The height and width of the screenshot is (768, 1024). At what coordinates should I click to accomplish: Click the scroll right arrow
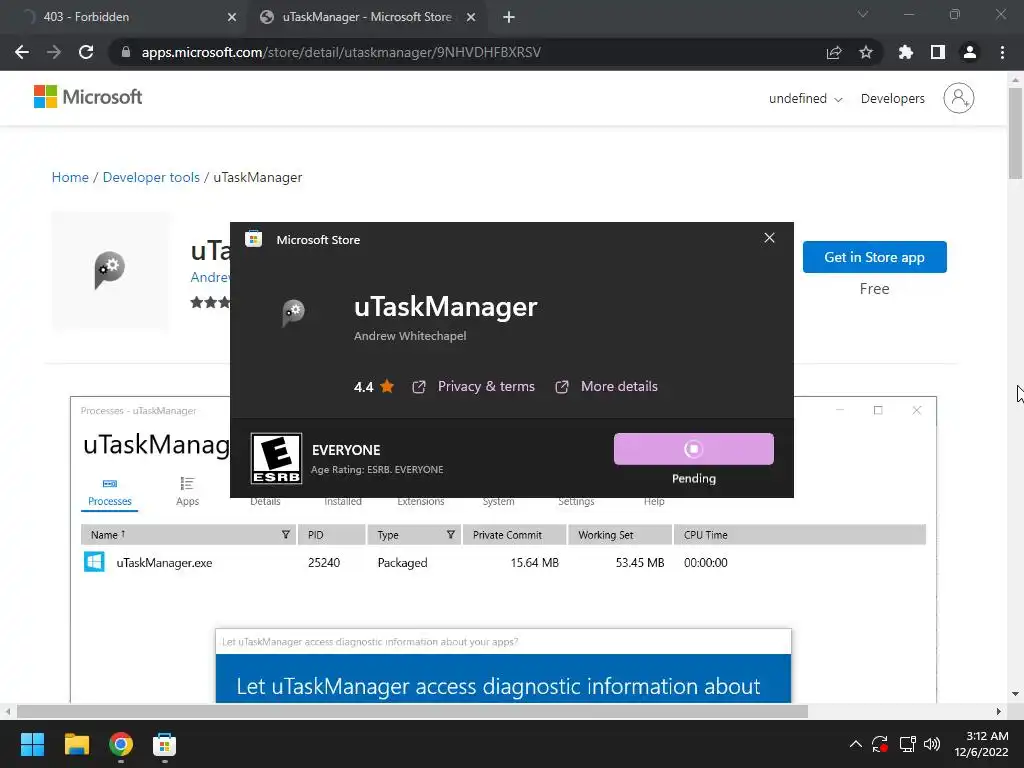[x=999, y=711]
